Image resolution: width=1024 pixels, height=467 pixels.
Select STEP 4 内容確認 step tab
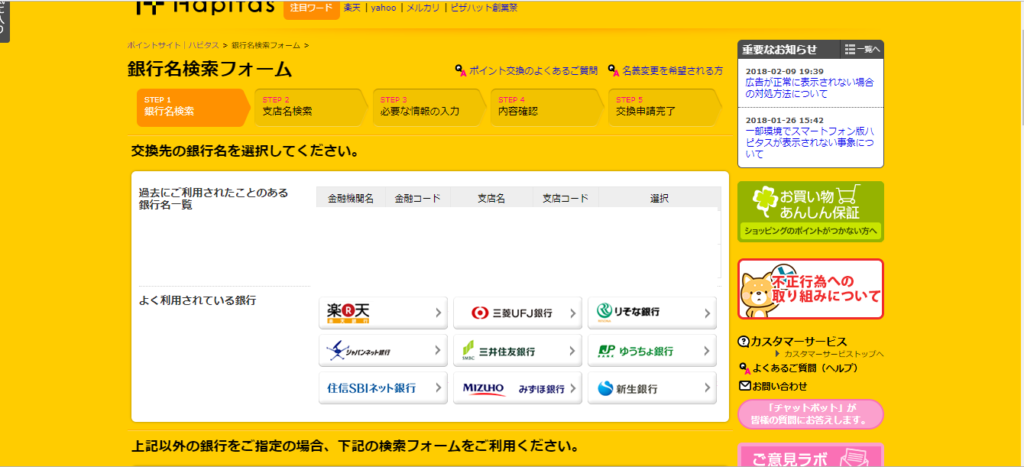547,107
